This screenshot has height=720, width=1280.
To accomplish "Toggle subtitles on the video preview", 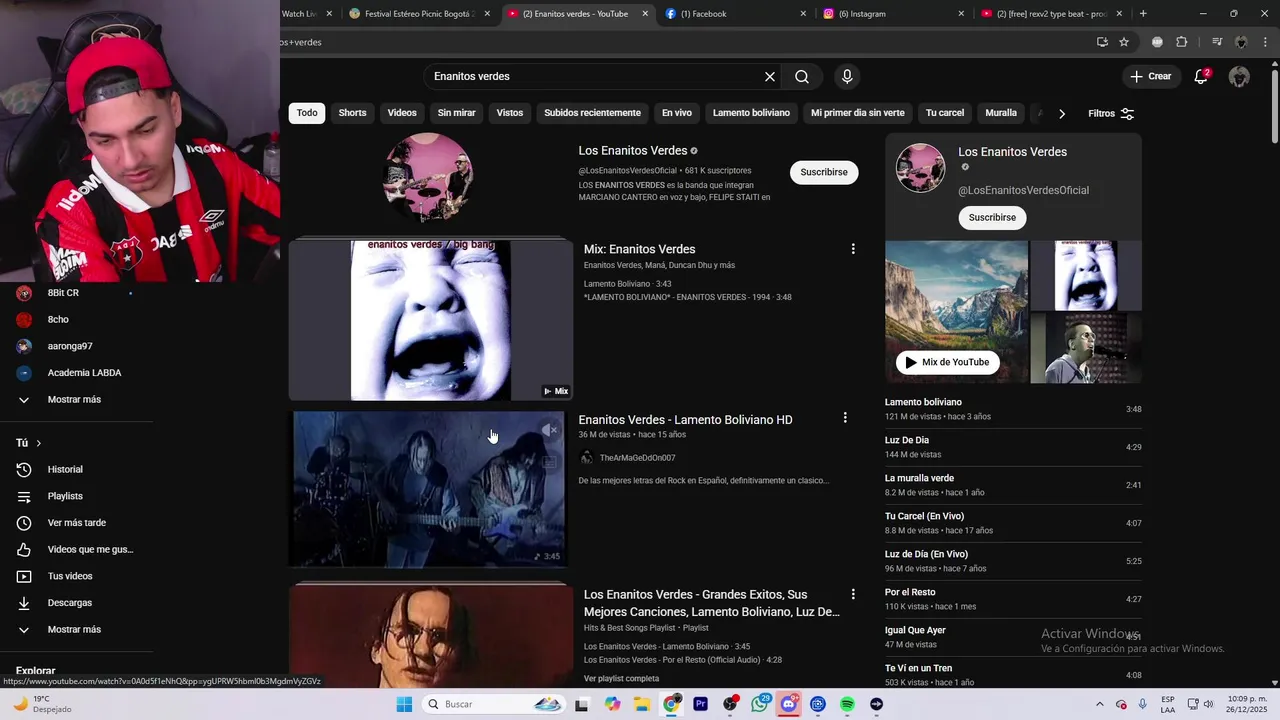I will (x=549, y=462).
